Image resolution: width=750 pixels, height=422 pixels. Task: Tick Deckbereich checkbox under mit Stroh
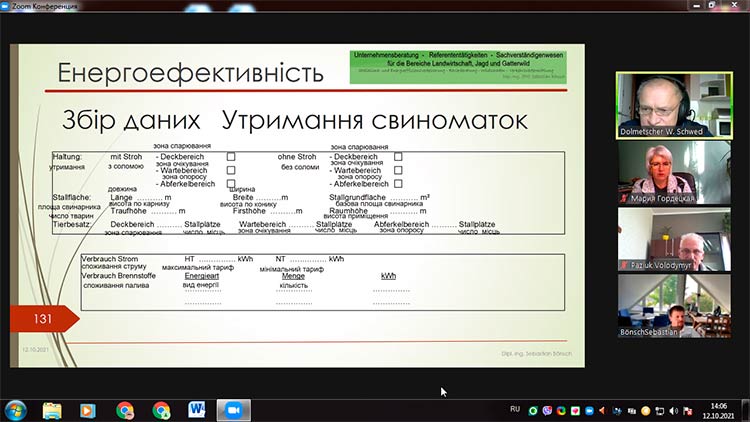coord(231,156)
